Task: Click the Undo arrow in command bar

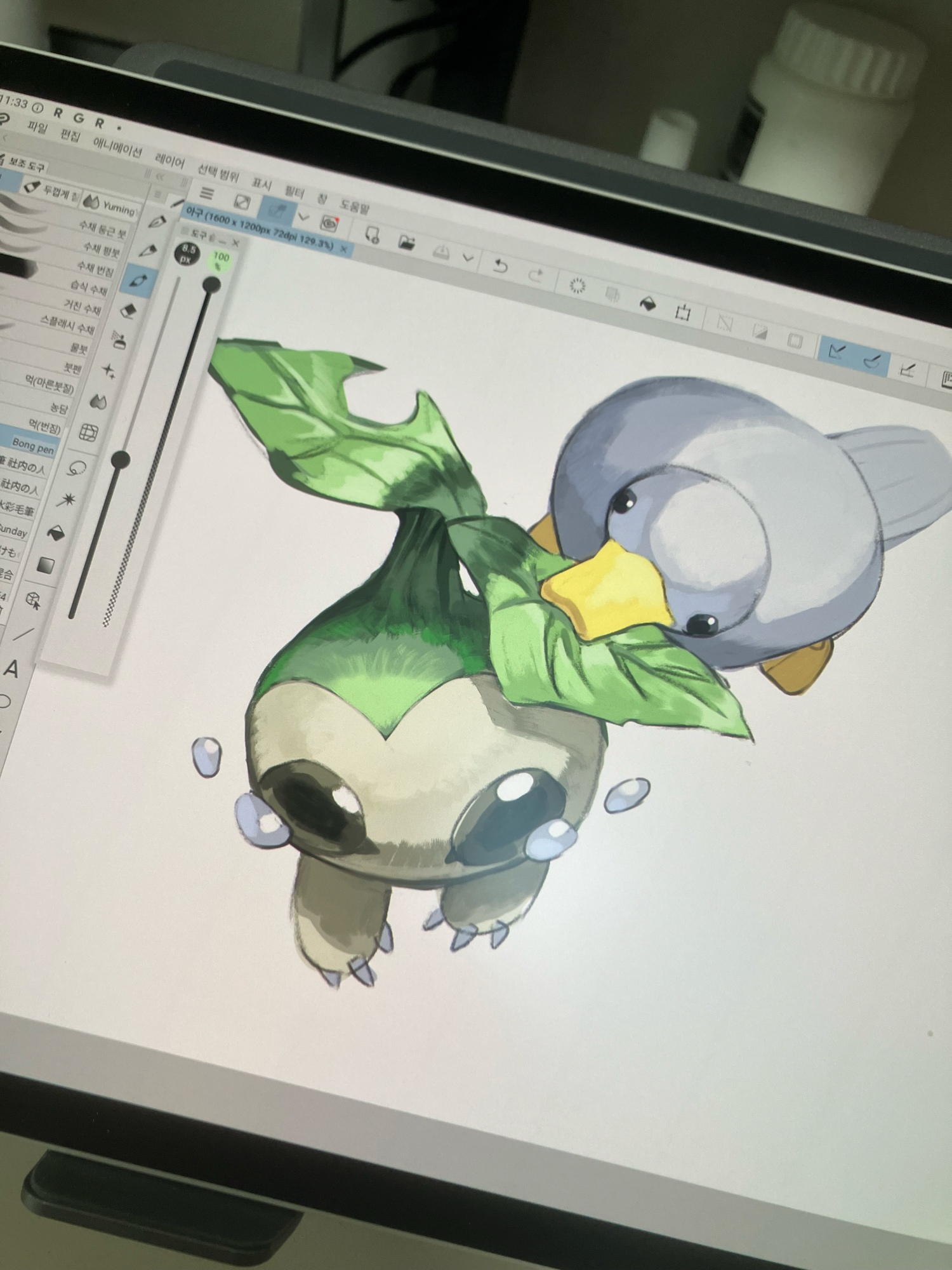Action: [500, 267]
